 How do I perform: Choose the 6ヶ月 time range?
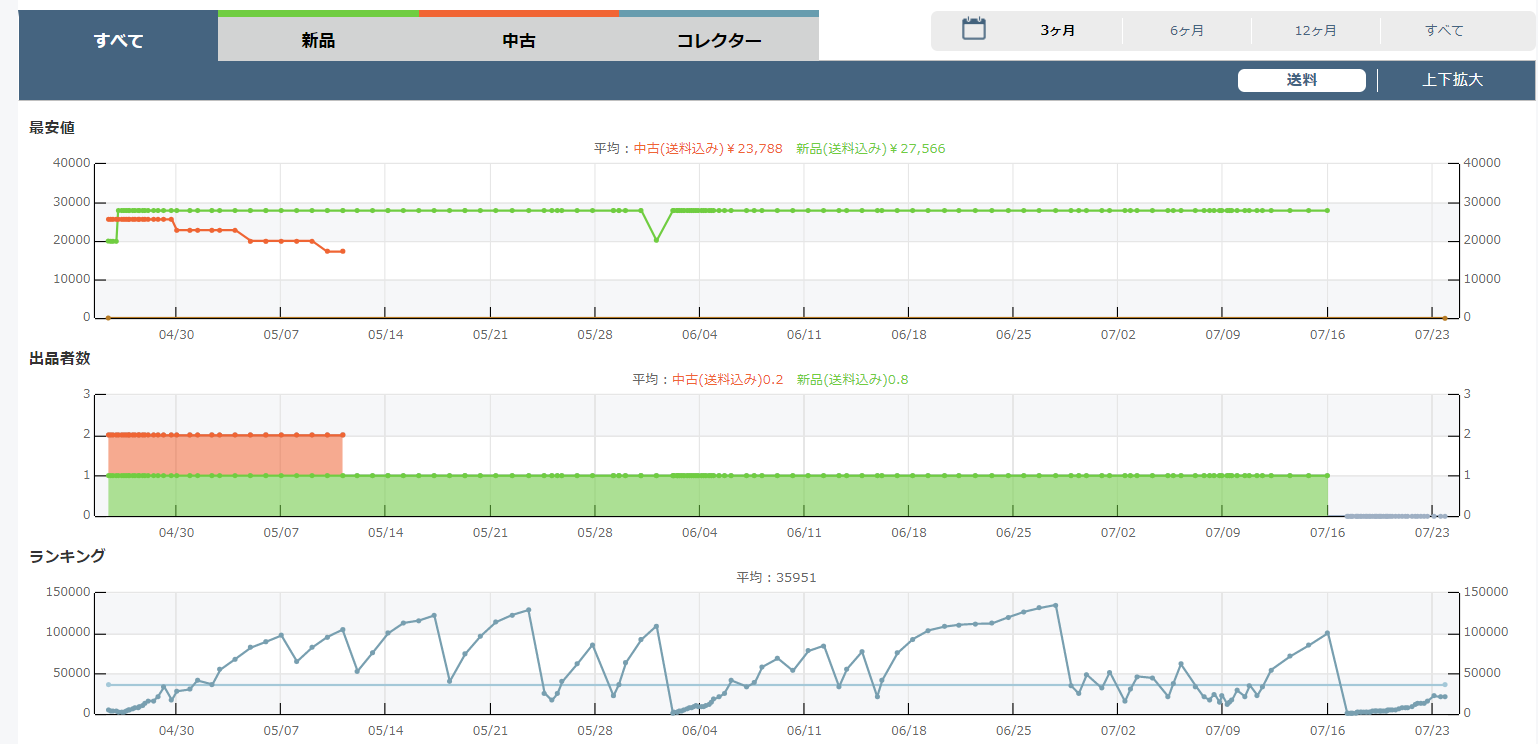[x=1186, y=31]
